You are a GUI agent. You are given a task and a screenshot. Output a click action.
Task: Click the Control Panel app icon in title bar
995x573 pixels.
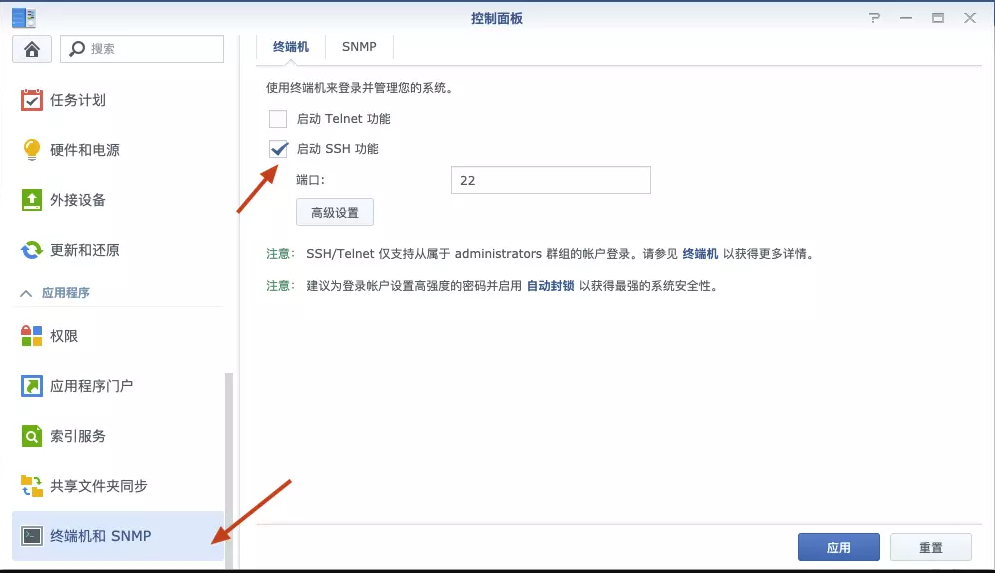[24, 18]
